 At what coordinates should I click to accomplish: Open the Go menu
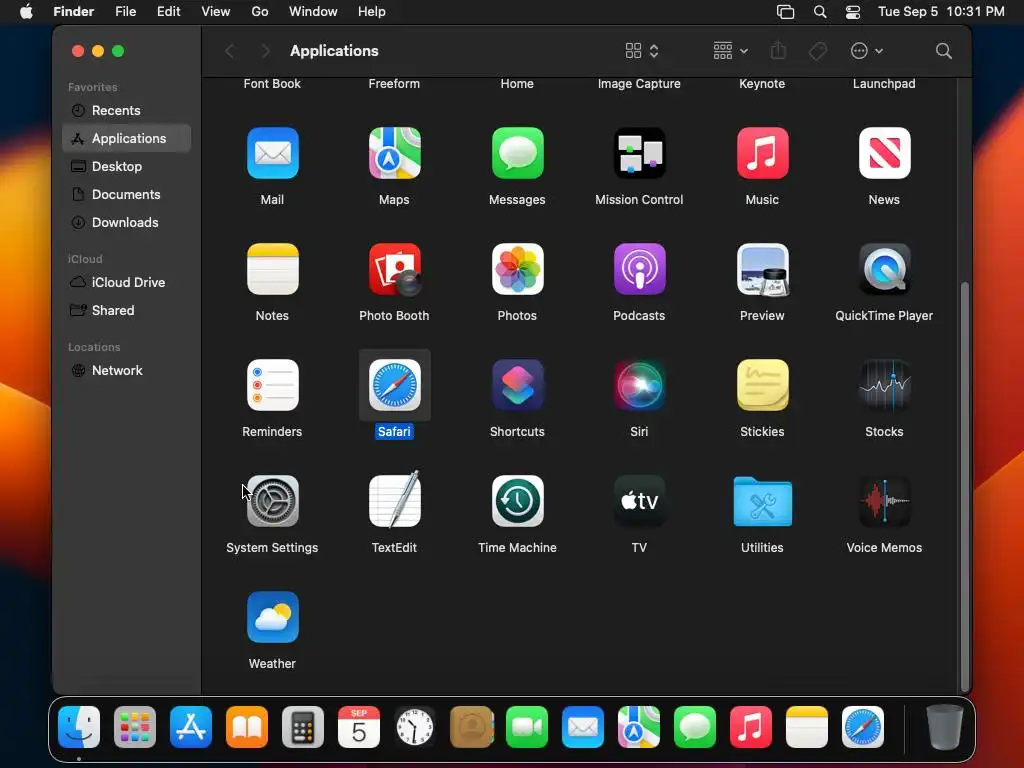260,12
